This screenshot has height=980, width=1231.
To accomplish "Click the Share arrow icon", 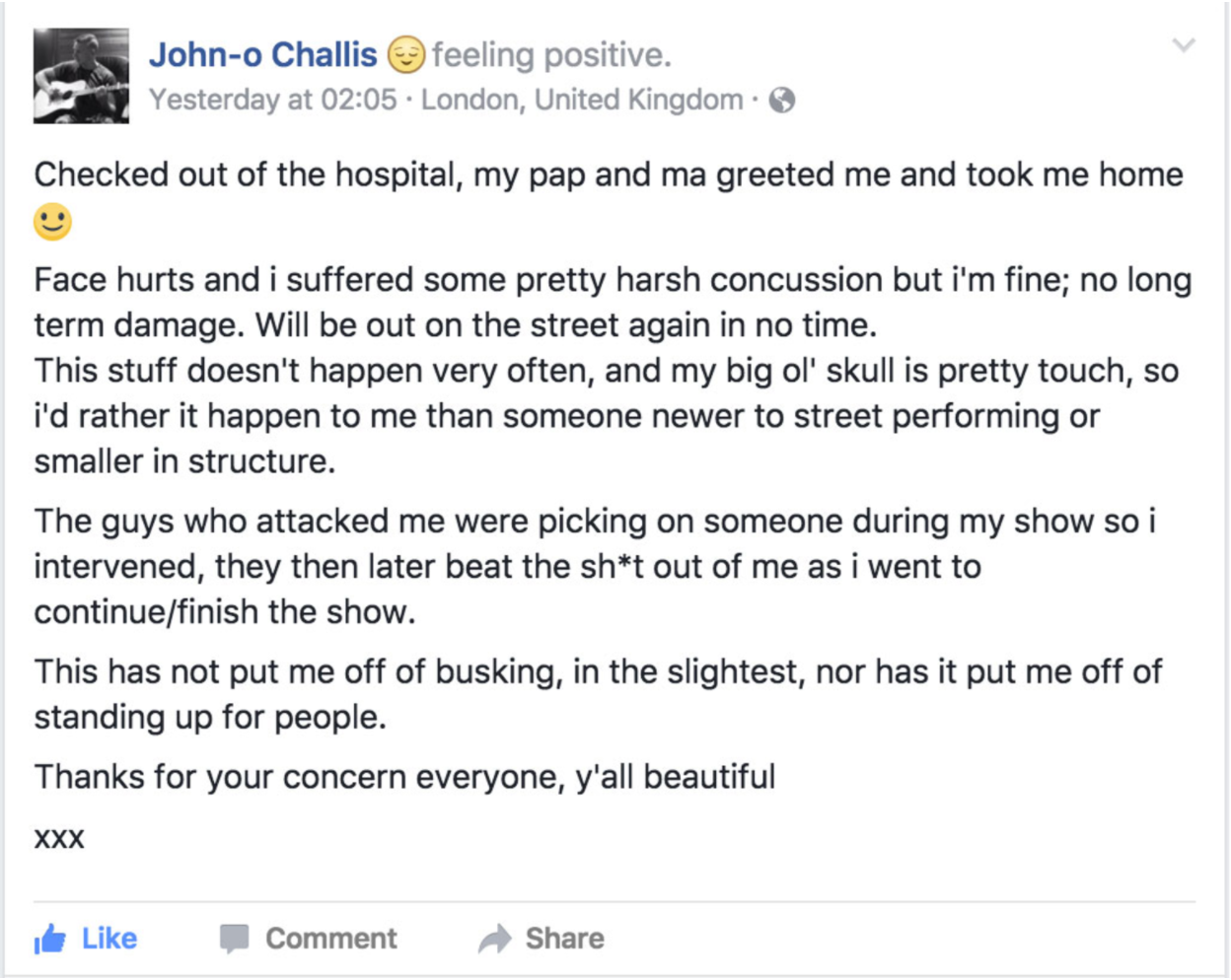I will pyautogui.click(x=495, y=939).
